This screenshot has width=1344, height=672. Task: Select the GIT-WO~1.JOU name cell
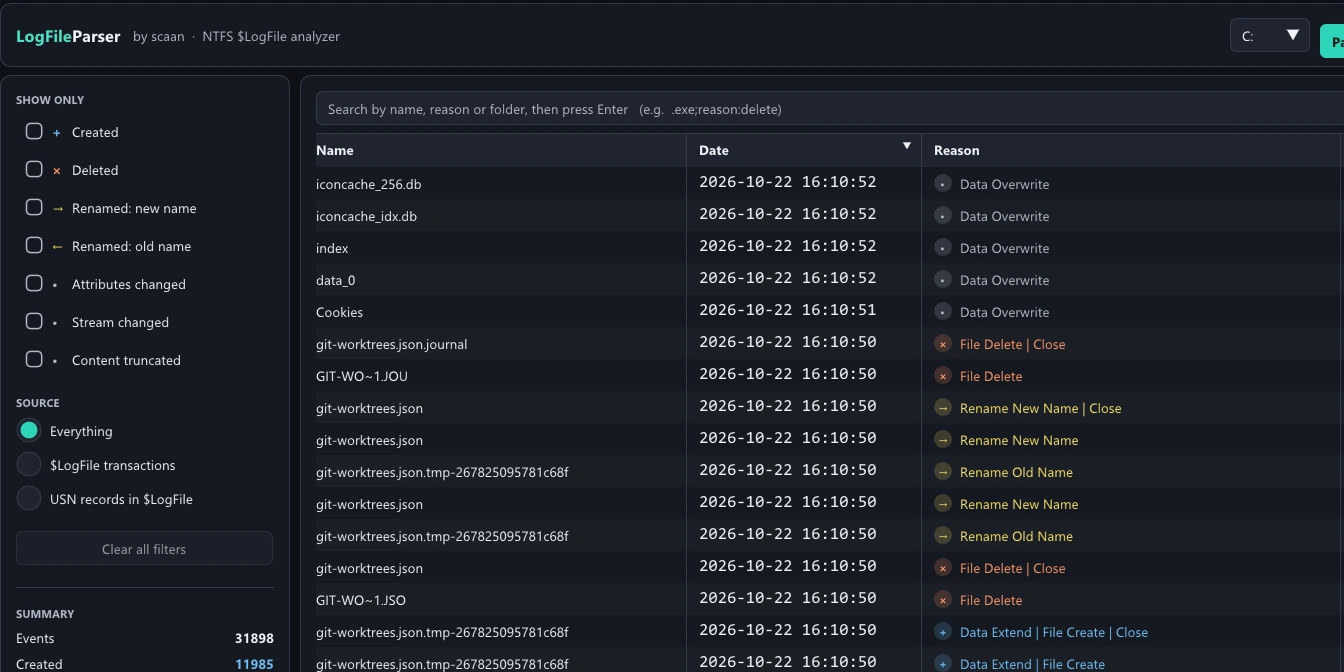[362, 376]
